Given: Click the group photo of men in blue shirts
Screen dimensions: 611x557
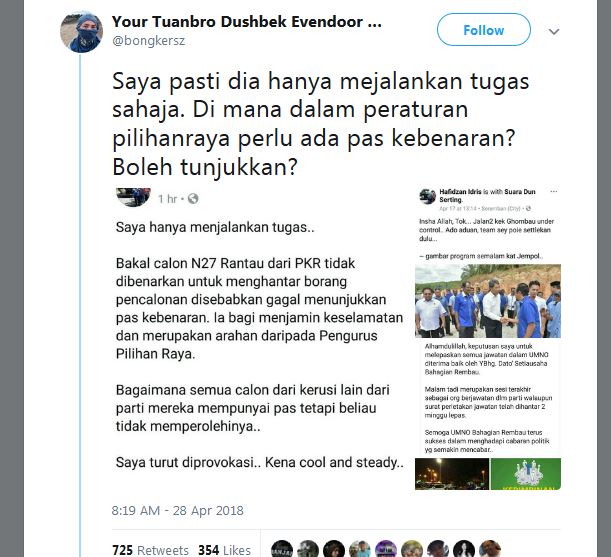Looking at the screenshot, I should (488, 301).
